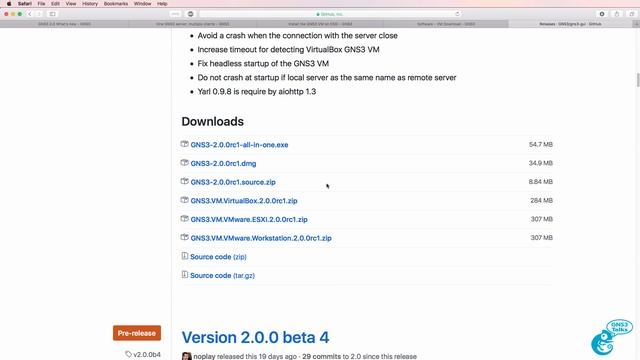Download Source code (zip)

tap(218, 257)
